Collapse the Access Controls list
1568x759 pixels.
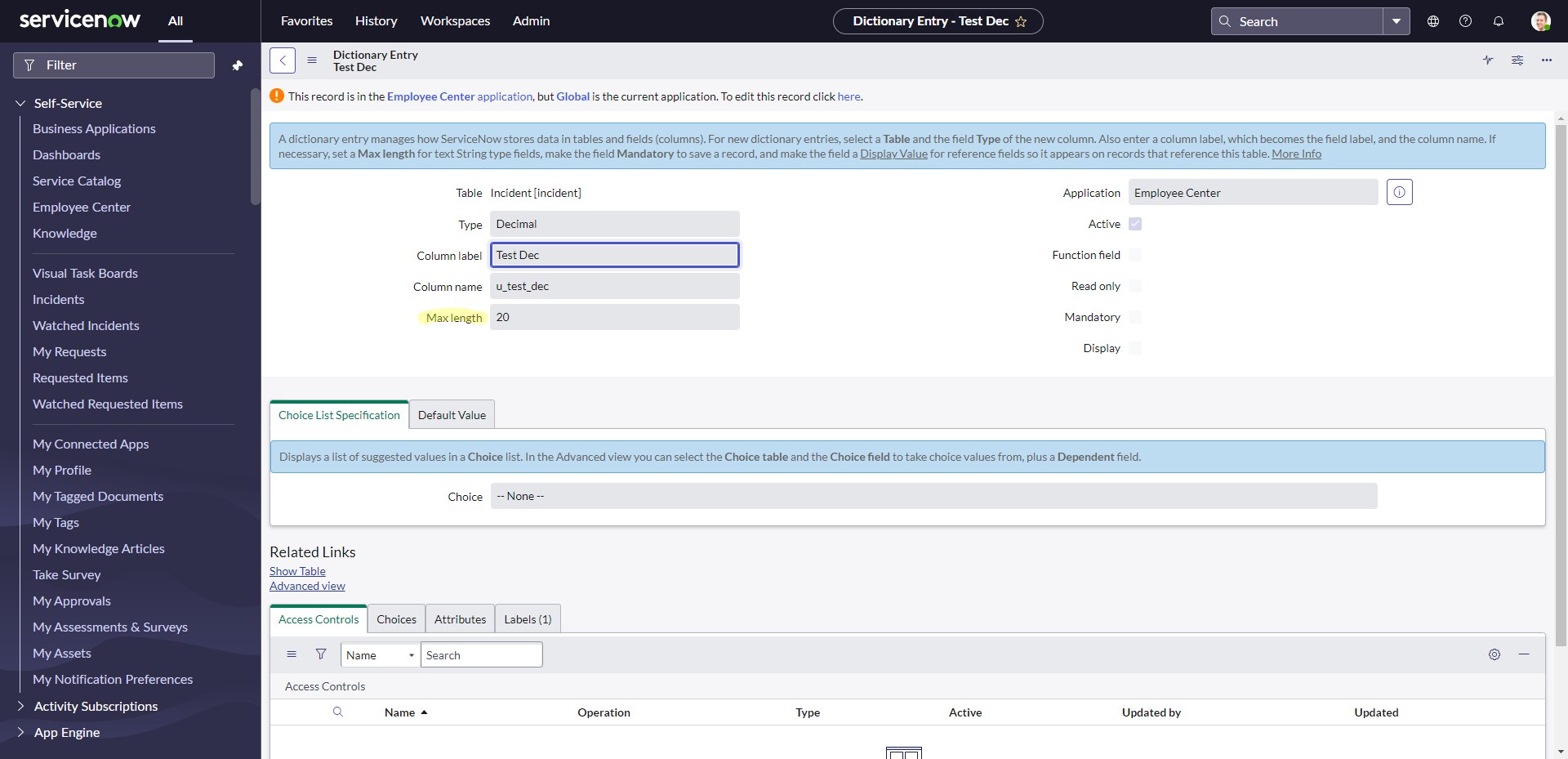point(1524,654)
